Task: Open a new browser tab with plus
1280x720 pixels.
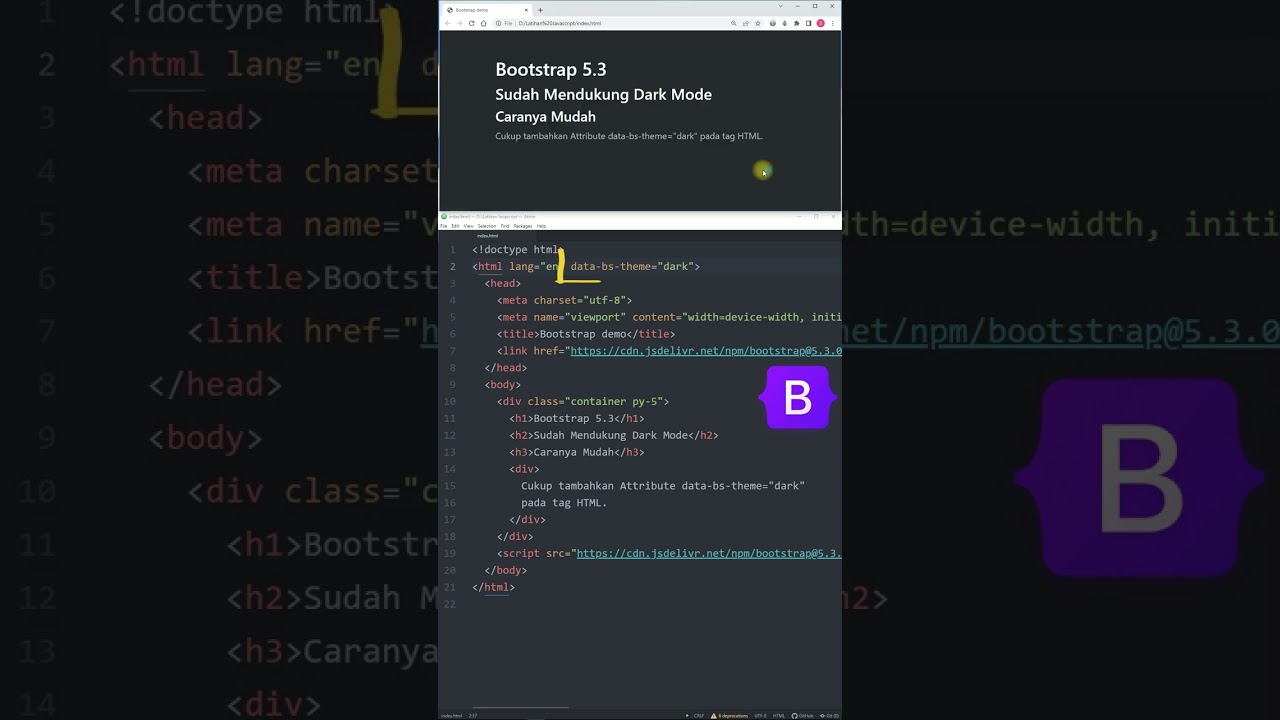Action: tap(540, 10)
